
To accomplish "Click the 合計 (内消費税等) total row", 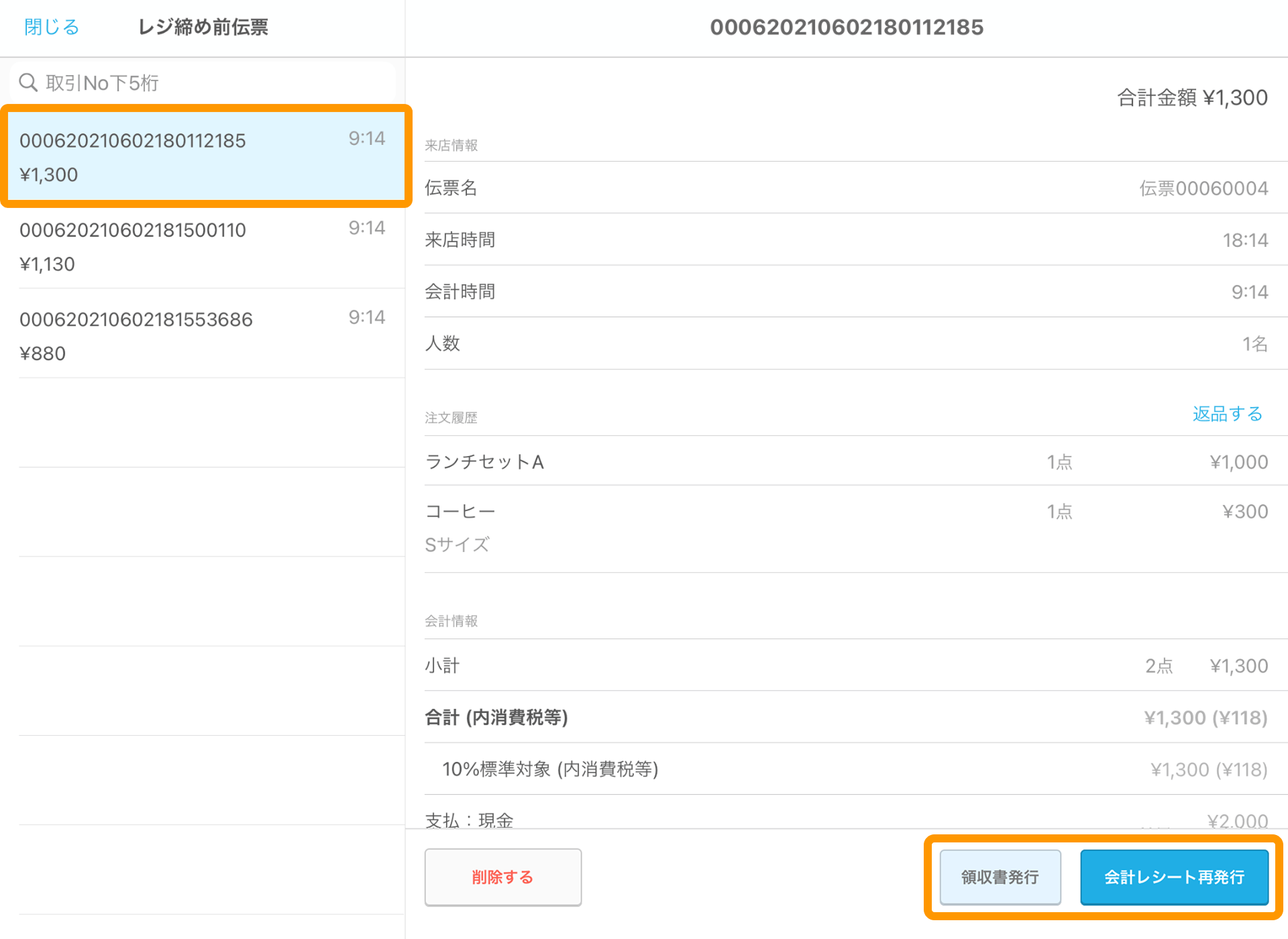I will coord(845,717).
